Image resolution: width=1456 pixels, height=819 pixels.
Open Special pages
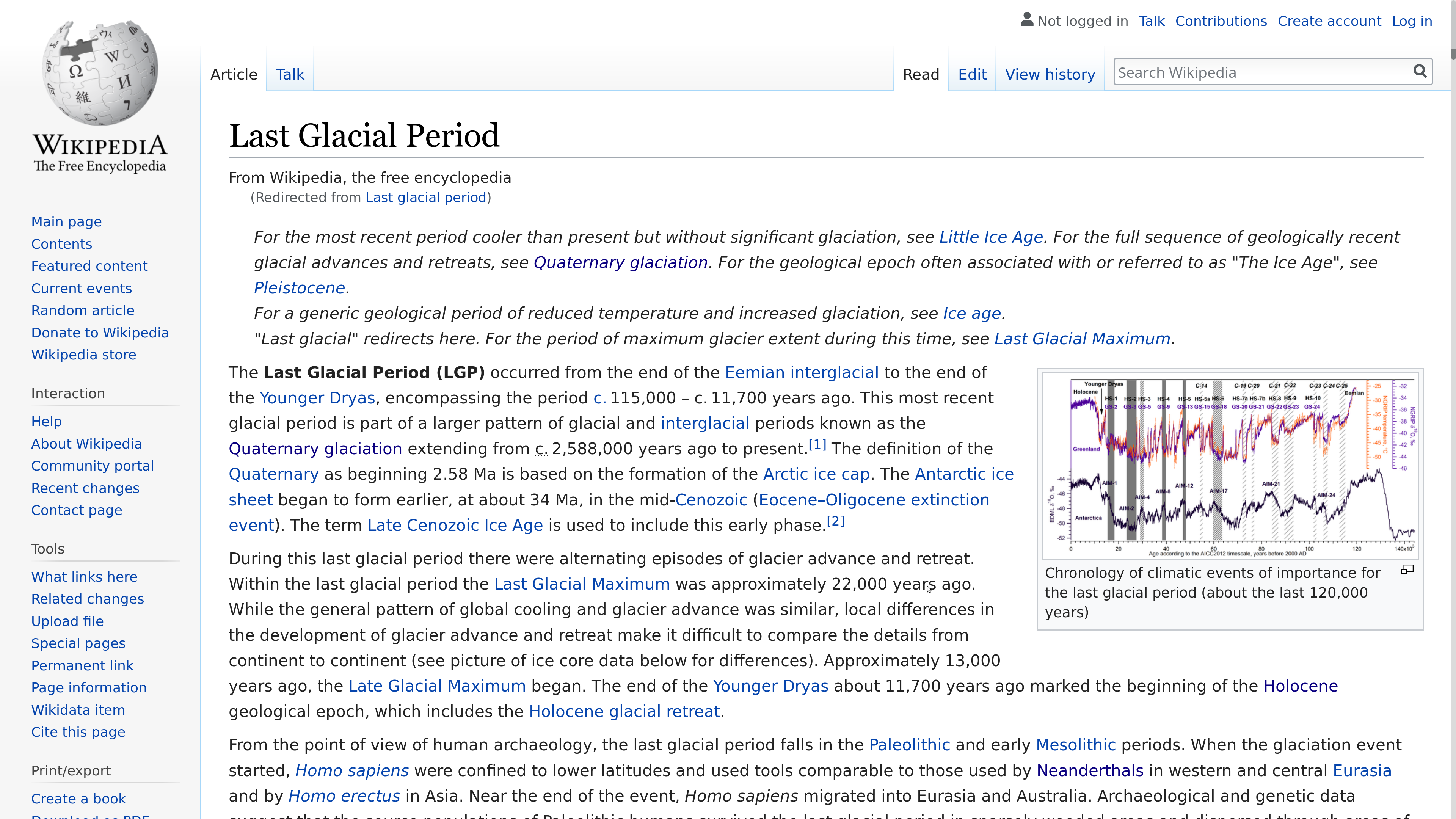pos(78,643)
